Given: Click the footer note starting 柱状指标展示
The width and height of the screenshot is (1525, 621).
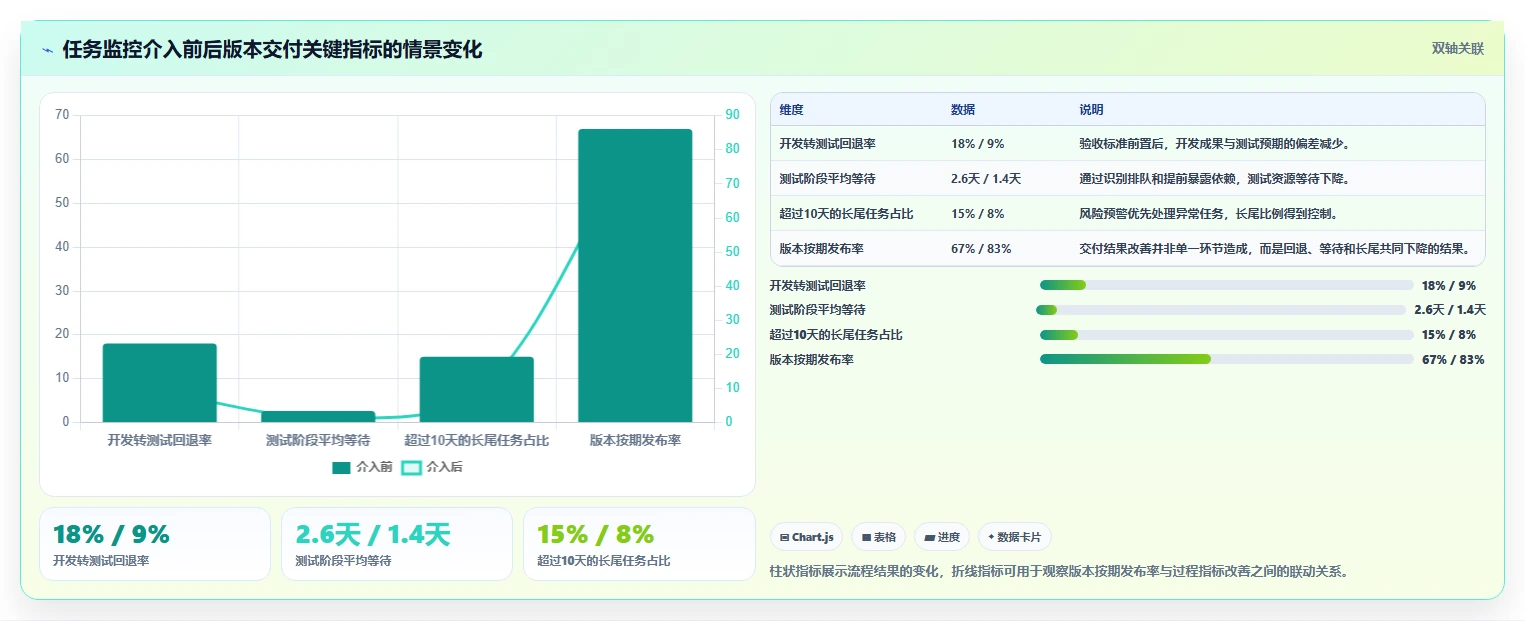Looking at the screenshot, I should point(1060,572).
